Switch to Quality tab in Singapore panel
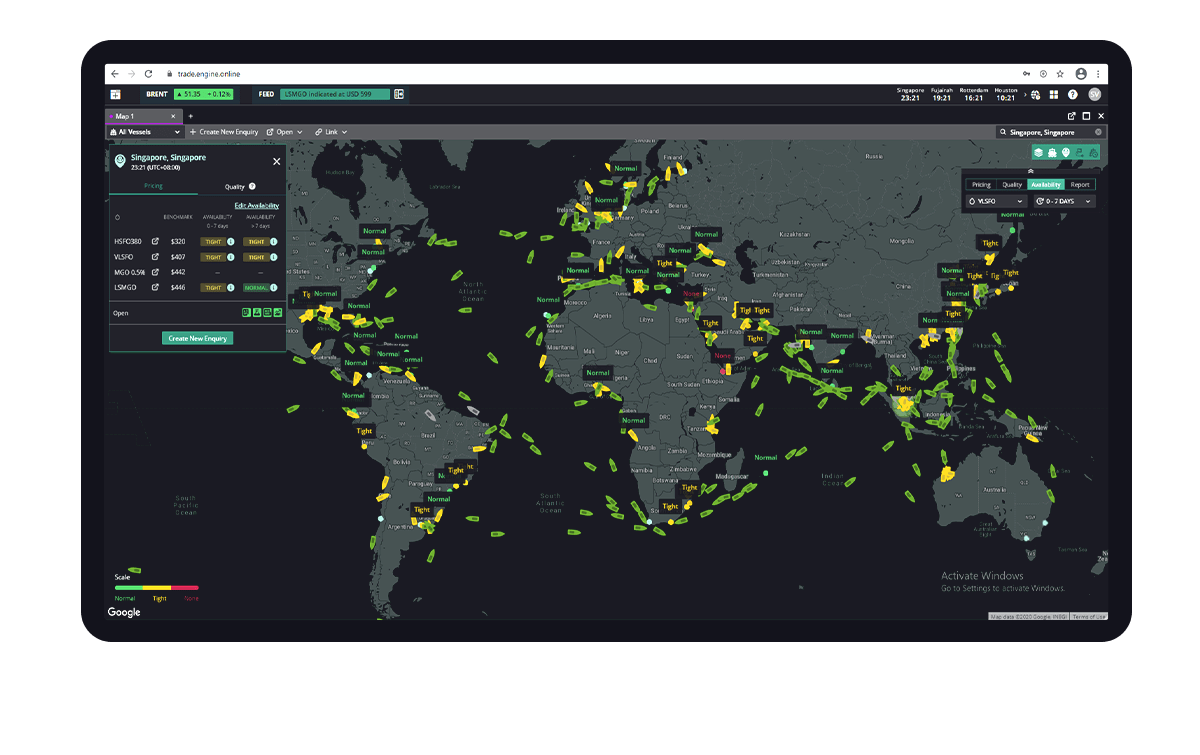 click(235, 186)
